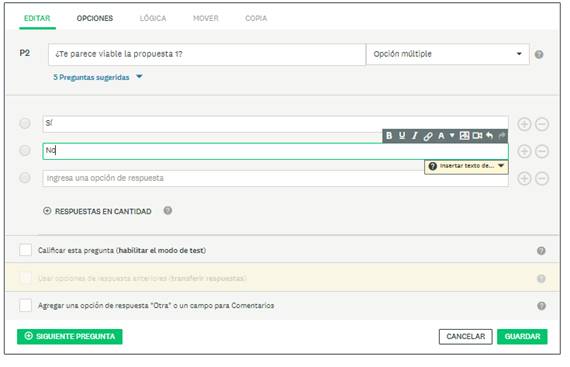This screenshot has height=367, width=570.
Task: Insert an image from the text toolbar
Action: 464,136
